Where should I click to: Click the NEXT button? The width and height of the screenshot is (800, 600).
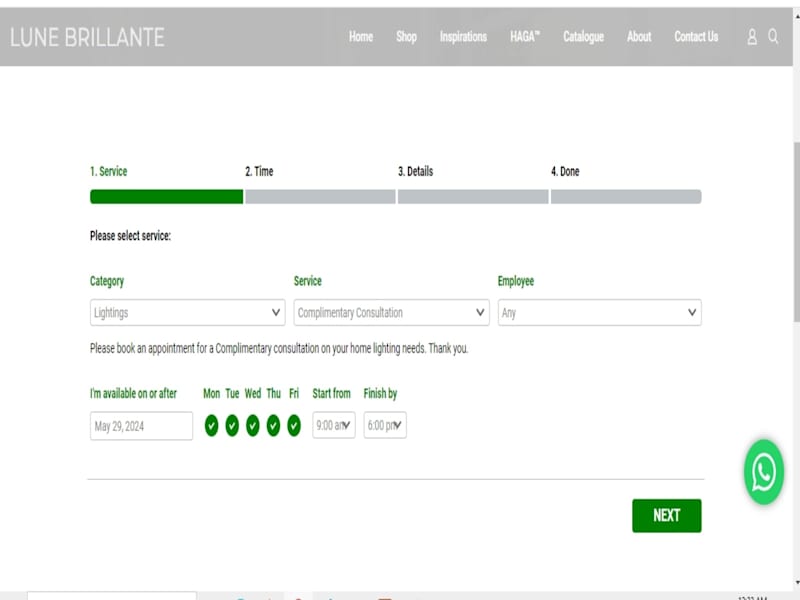tap(666, 515)
